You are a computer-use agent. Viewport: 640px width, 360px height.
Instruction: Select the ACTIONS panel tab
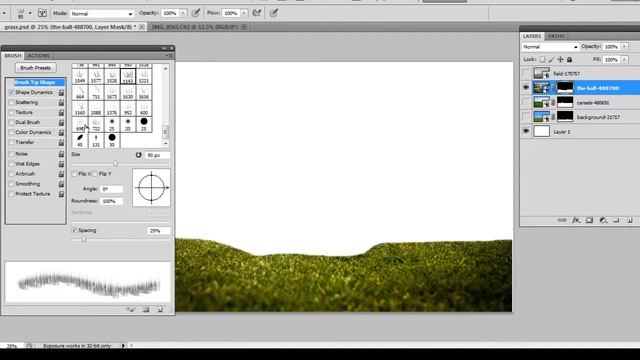38,56
